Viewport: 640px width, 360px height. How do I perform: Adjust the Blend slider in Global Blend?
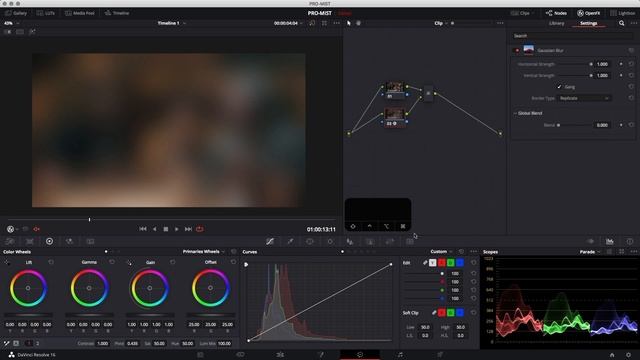pos(575,125)
